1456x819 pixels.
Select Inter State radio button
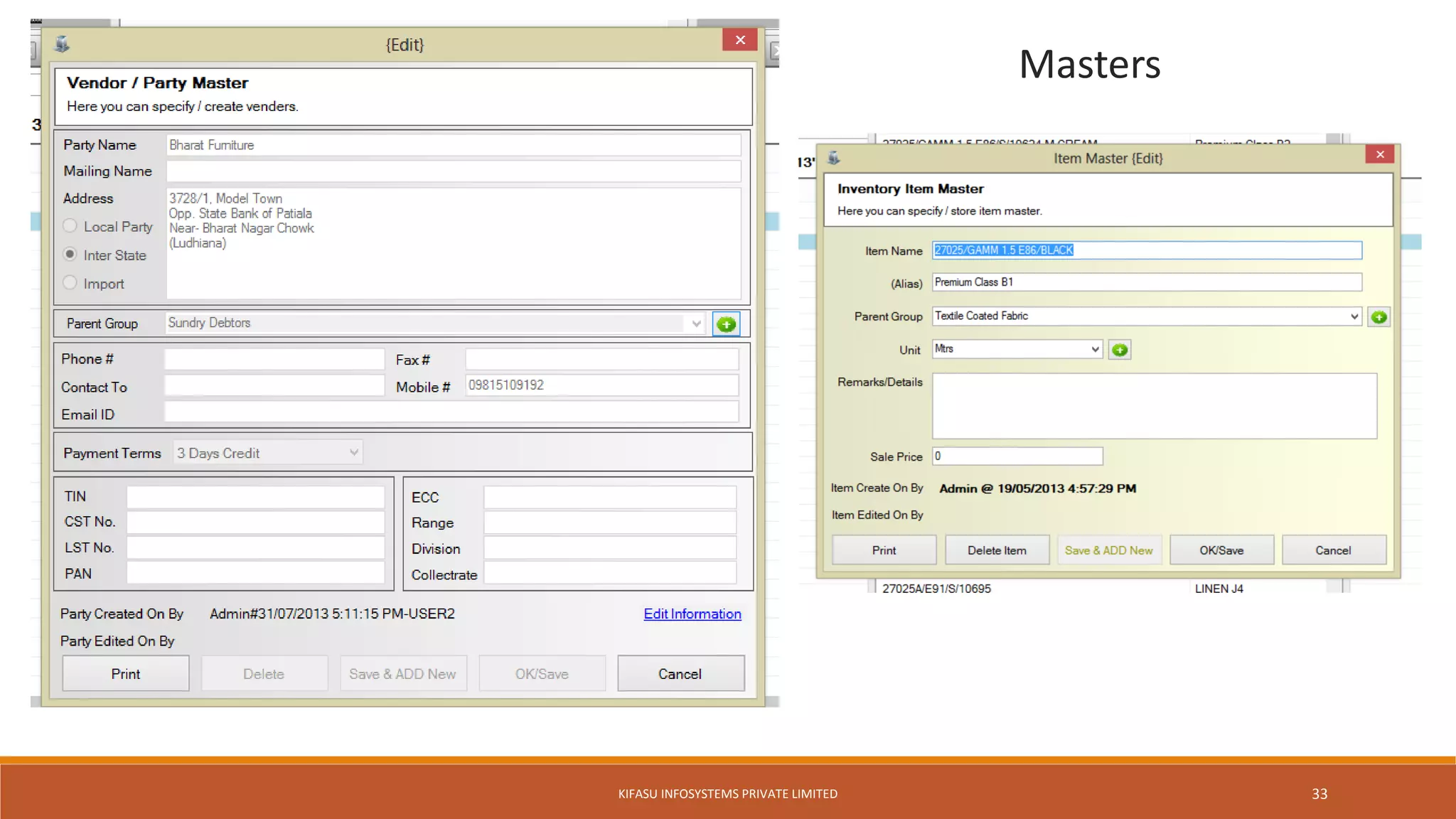point(70,255)
